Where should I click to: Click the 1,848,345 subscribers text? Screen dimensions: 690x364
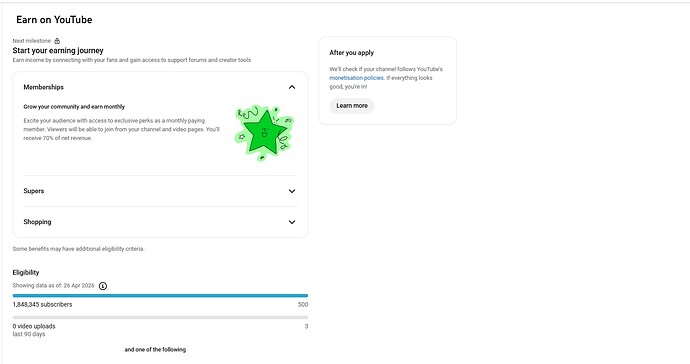(x=42, y=305)
